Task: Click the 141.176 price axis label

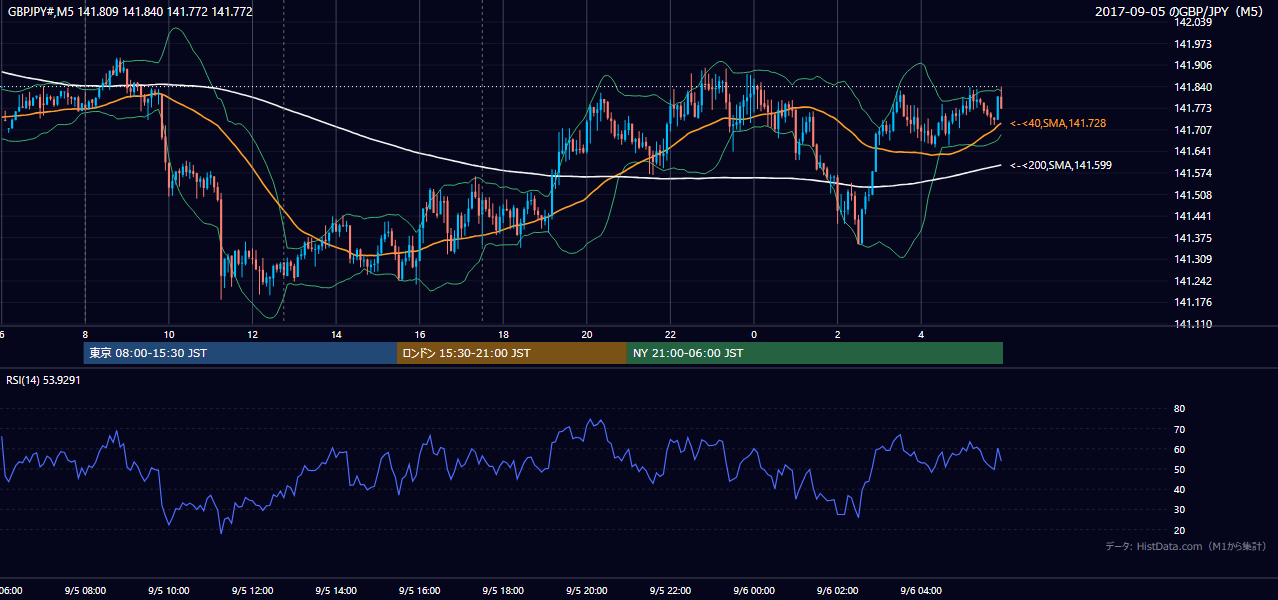Action: 1193,302
